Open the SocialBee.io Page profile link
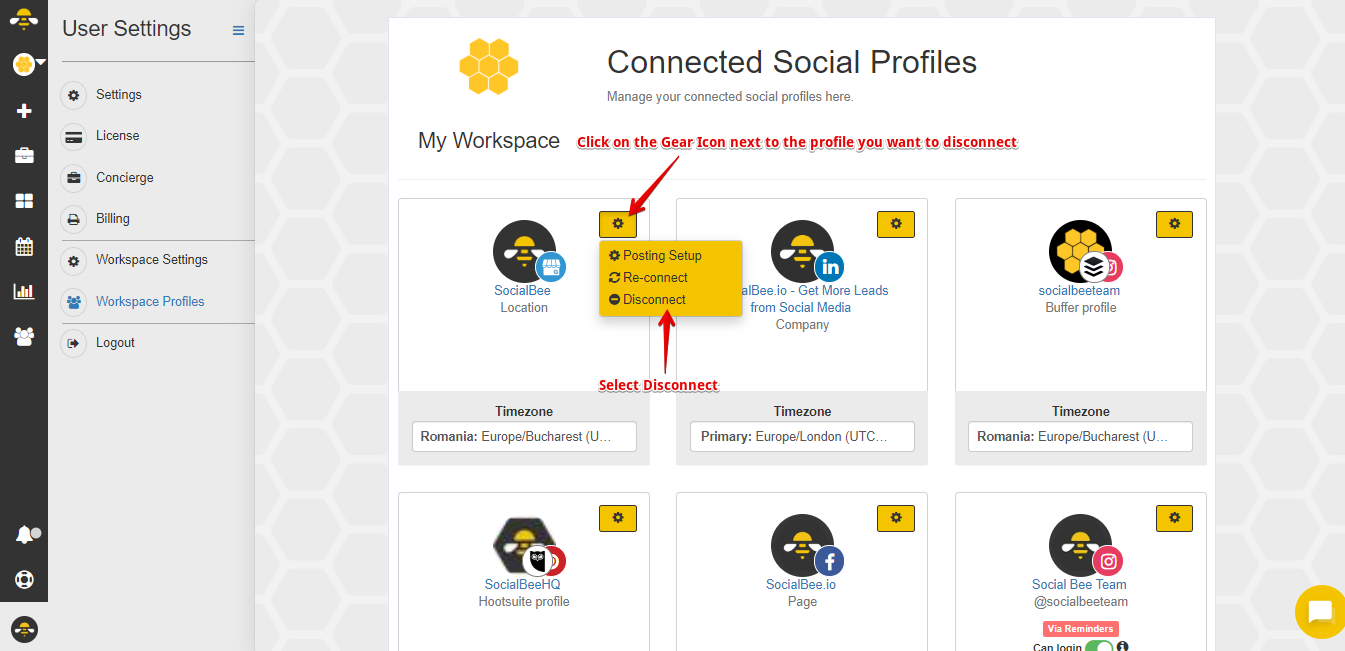The height and width of the screenshot is (651, 1345). (801, 585)
